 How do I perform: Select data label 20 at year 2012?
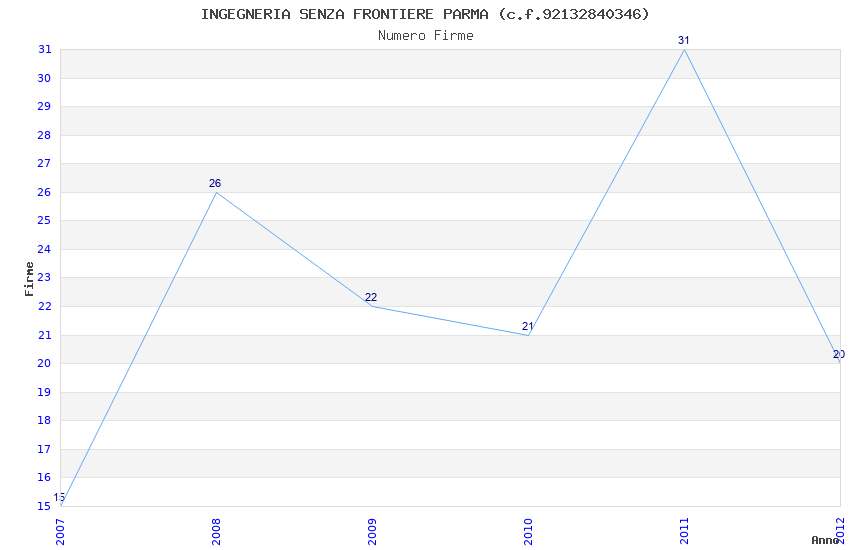tap(839, 354)
